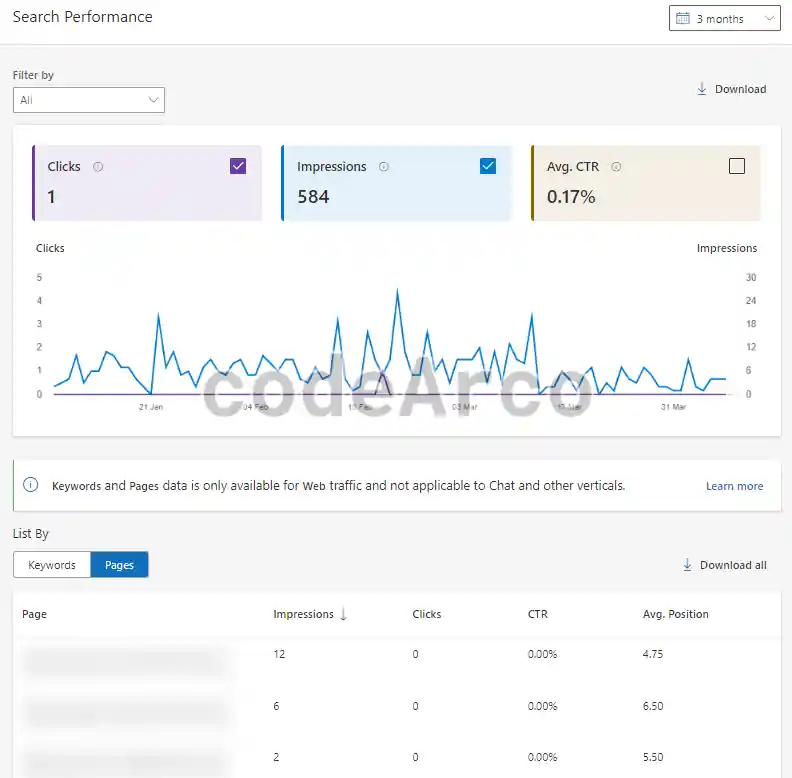Click the CTR column header
Viewport: 792px width, 778px height.
pyautogui.click(x=537, y=614)
